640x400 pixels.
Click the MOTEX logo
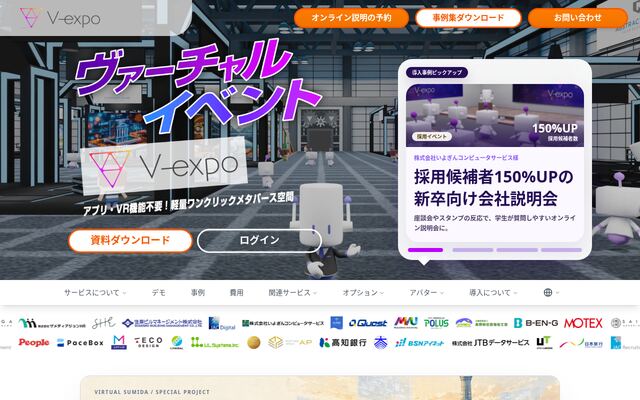(583, 323)
